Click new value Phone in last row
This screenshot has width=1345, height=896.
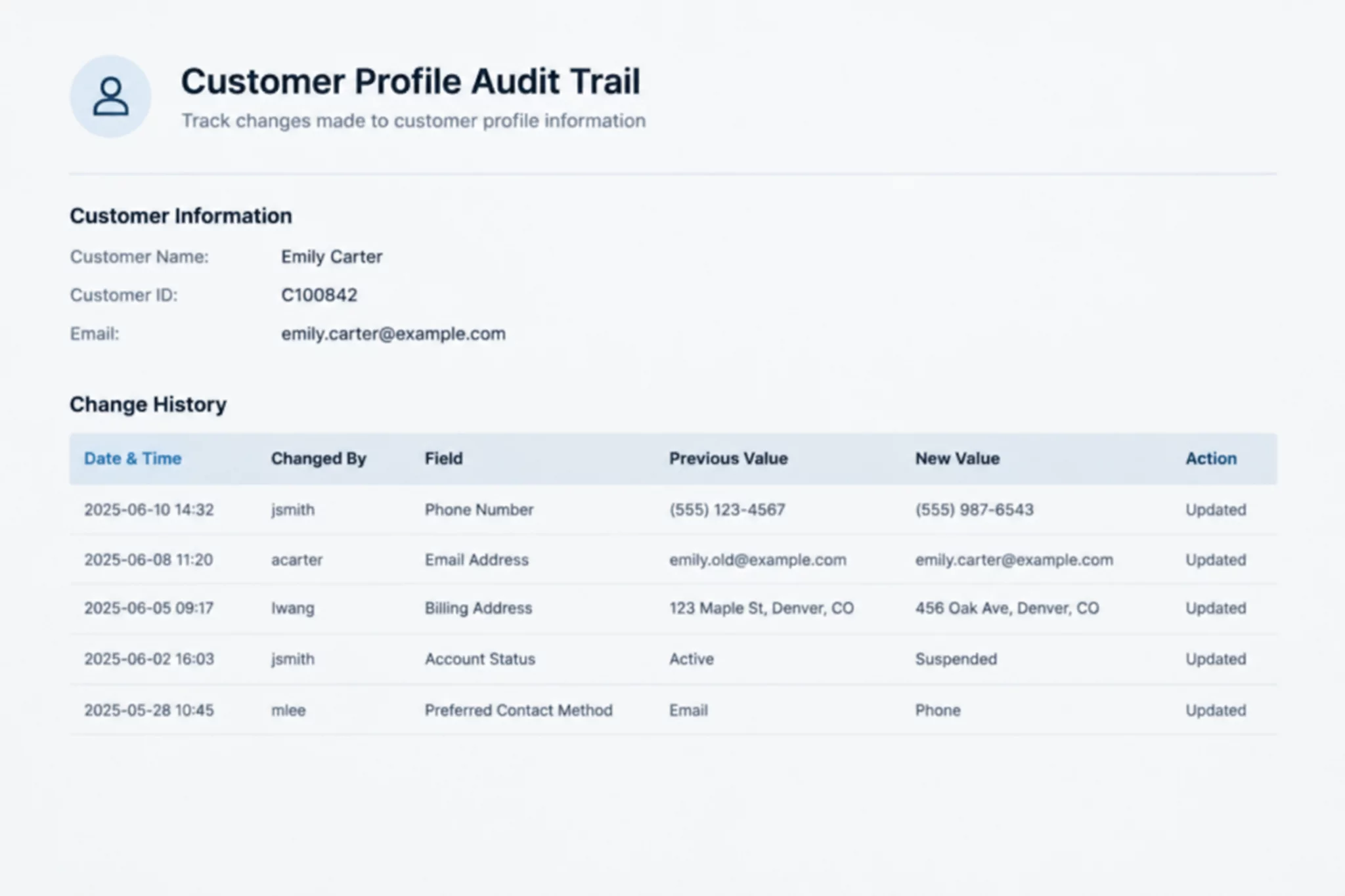[938, 710]
